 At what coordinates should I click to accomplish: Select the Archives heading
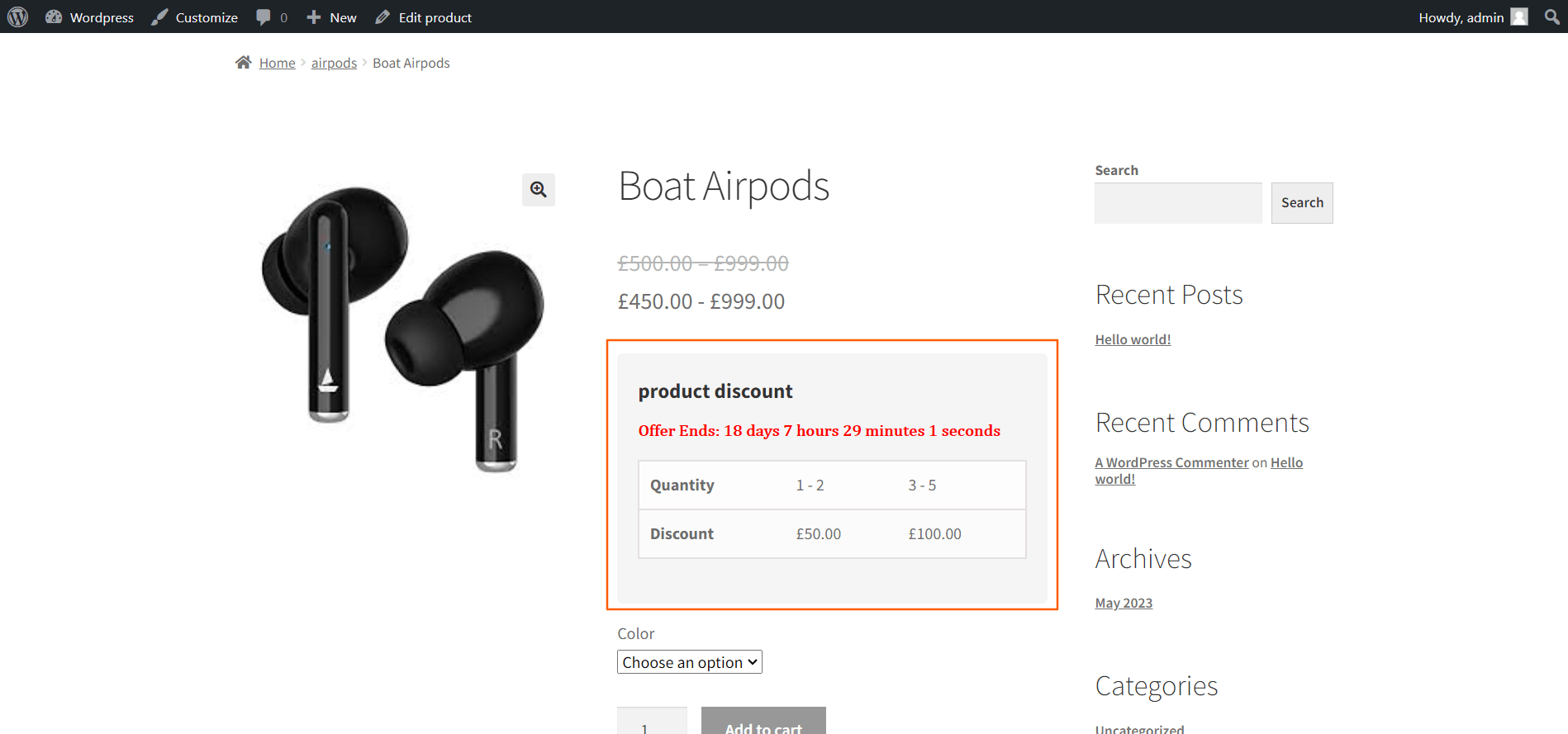point(1143,559)
